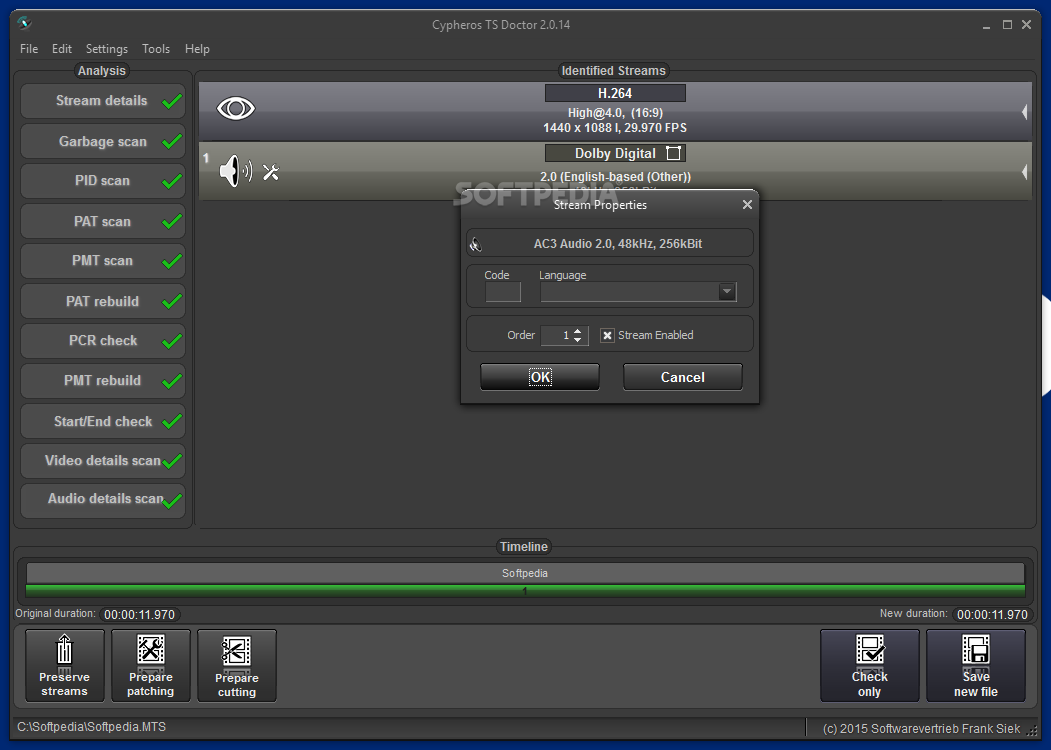Click the Prepare patching button
The width and height of the screenshot is (1051, 750).
150,666
